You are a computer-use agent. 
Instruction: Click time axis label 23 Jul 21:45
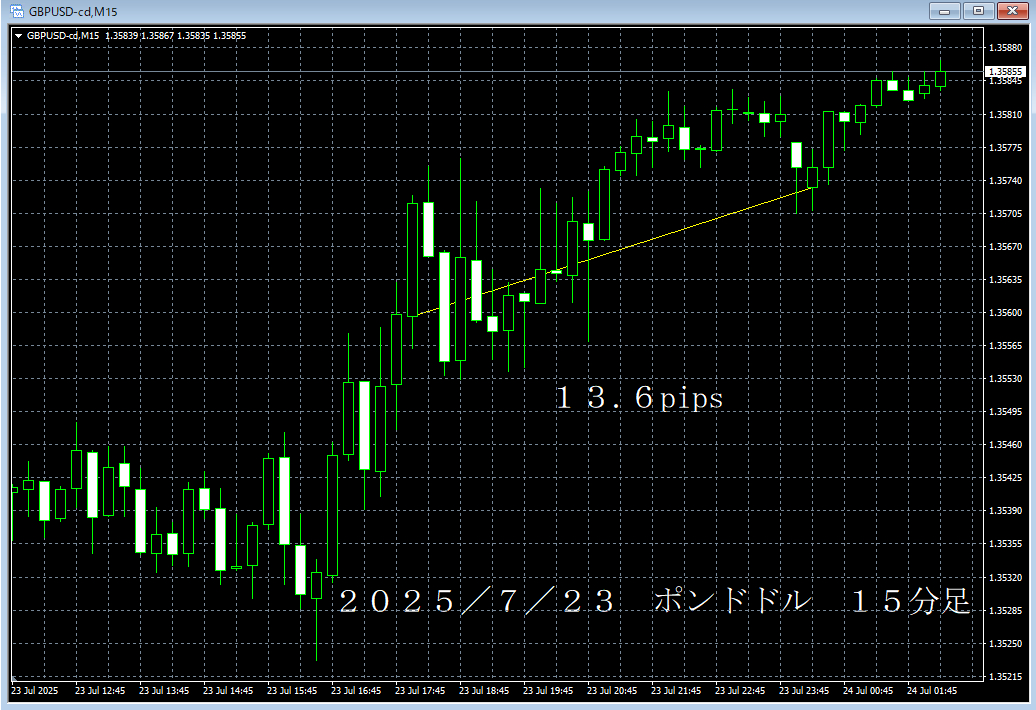point(676,690)
